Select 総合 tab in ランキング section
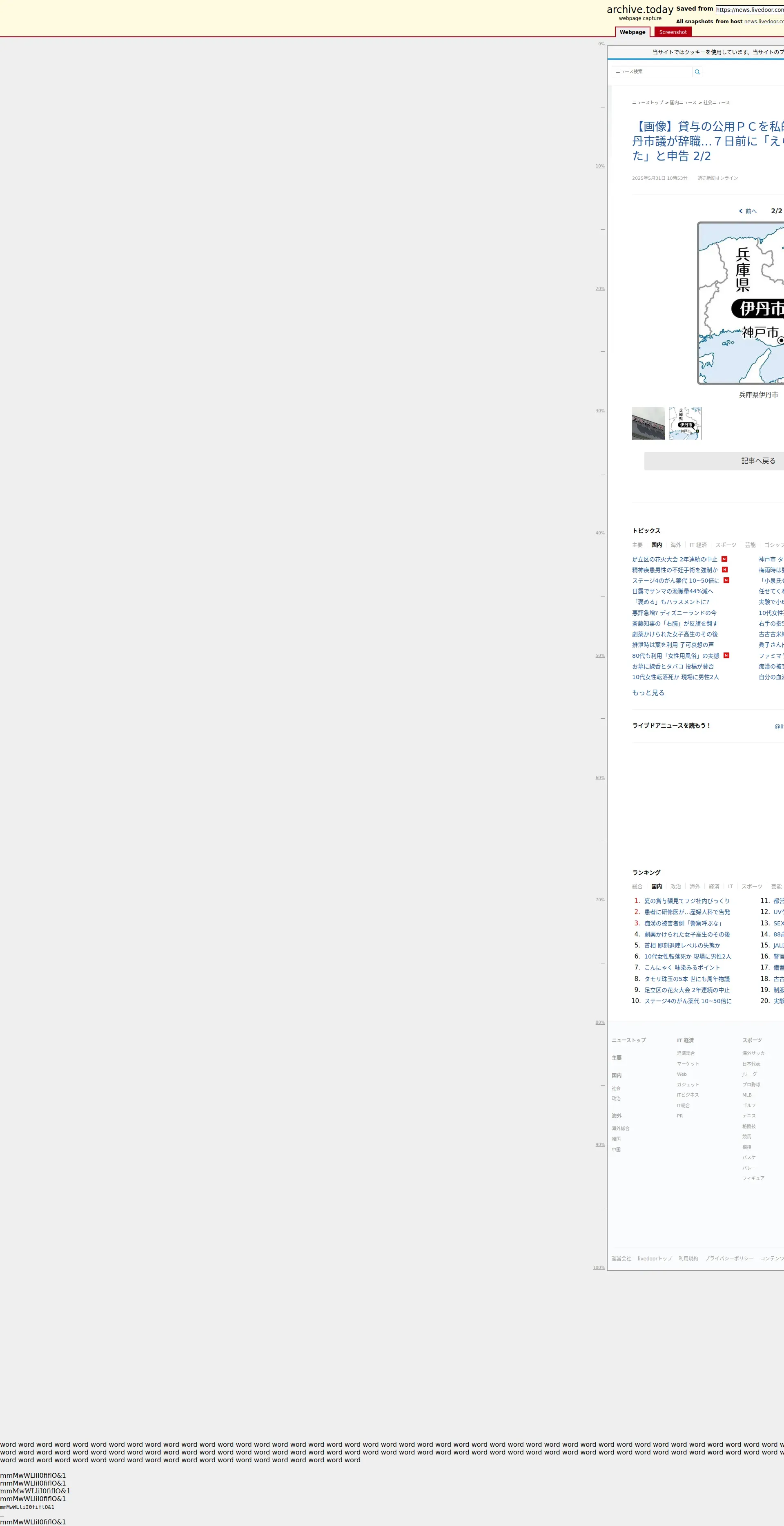Viewport: 784px width, 1526px height. pos(637,887)
